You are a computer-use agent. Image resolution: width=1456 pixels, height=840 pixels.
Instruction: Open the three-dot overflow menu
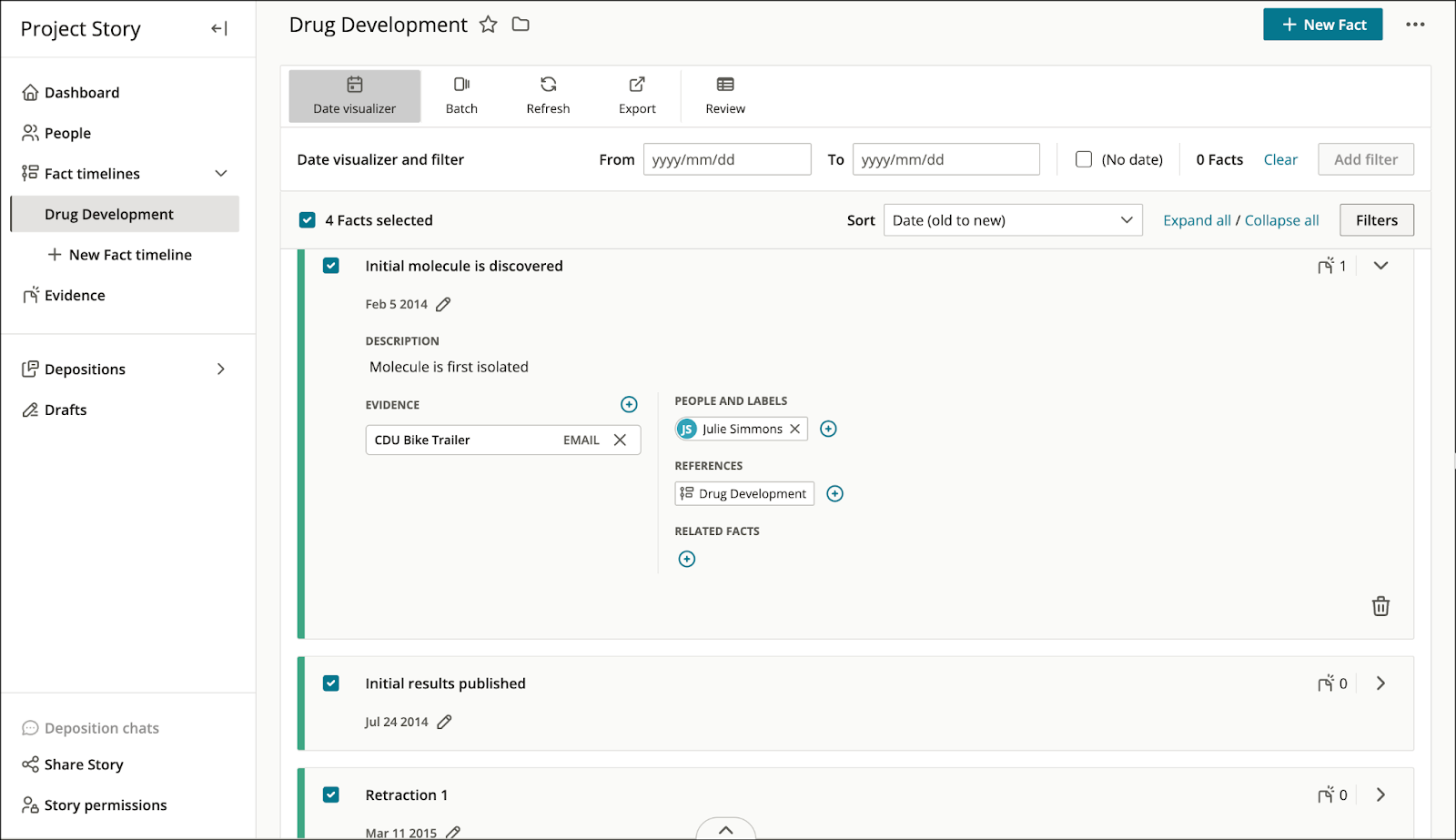1416,25
